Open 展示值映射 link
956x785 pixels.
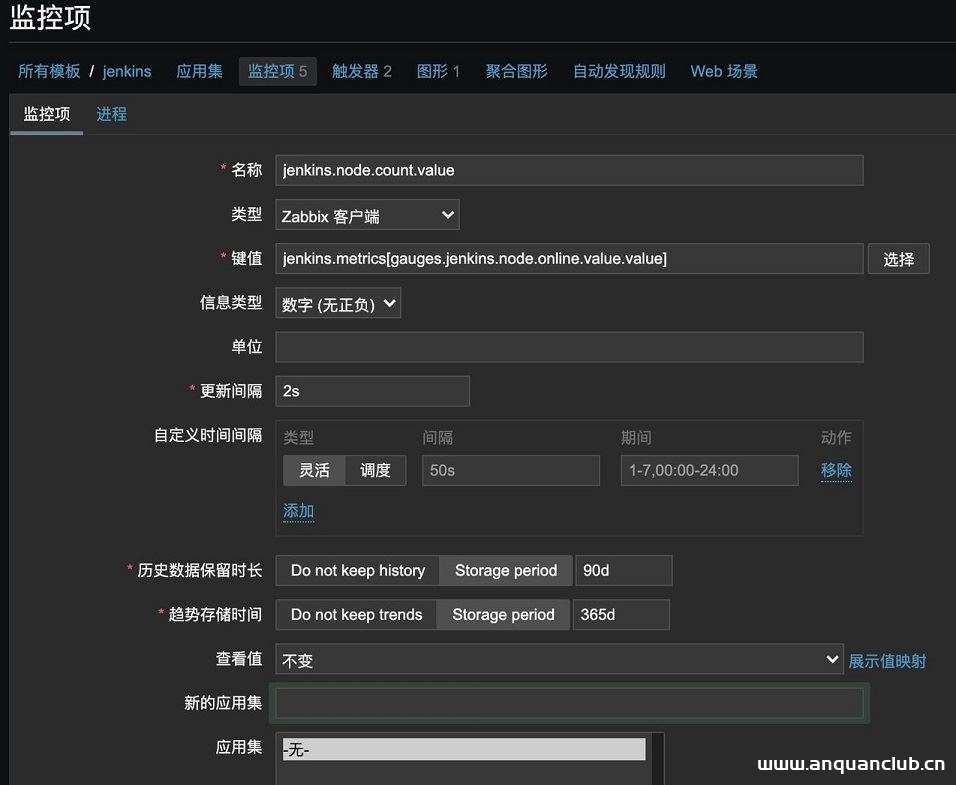tap(887, 660)
